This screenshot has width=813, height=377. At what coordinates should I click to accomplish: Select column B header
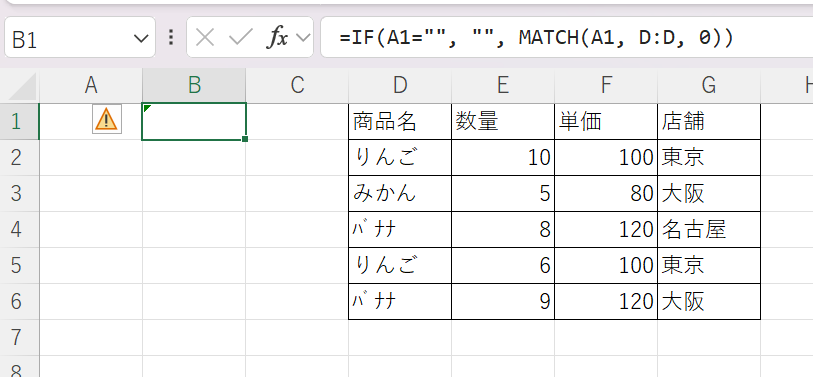pos(194,86)
